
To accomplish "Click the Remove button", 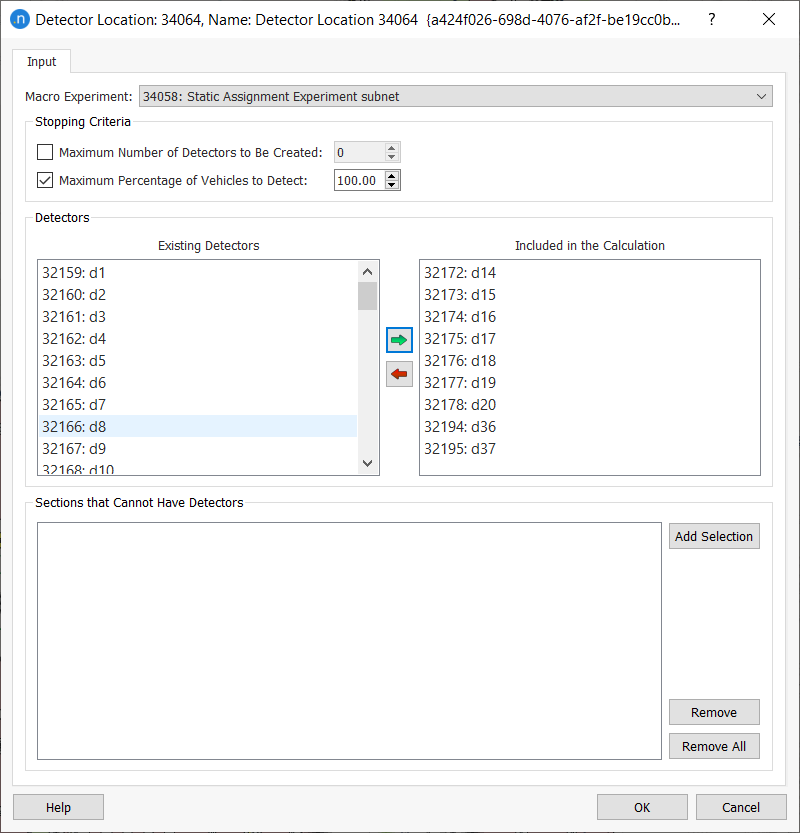I will tap(714, 713).
